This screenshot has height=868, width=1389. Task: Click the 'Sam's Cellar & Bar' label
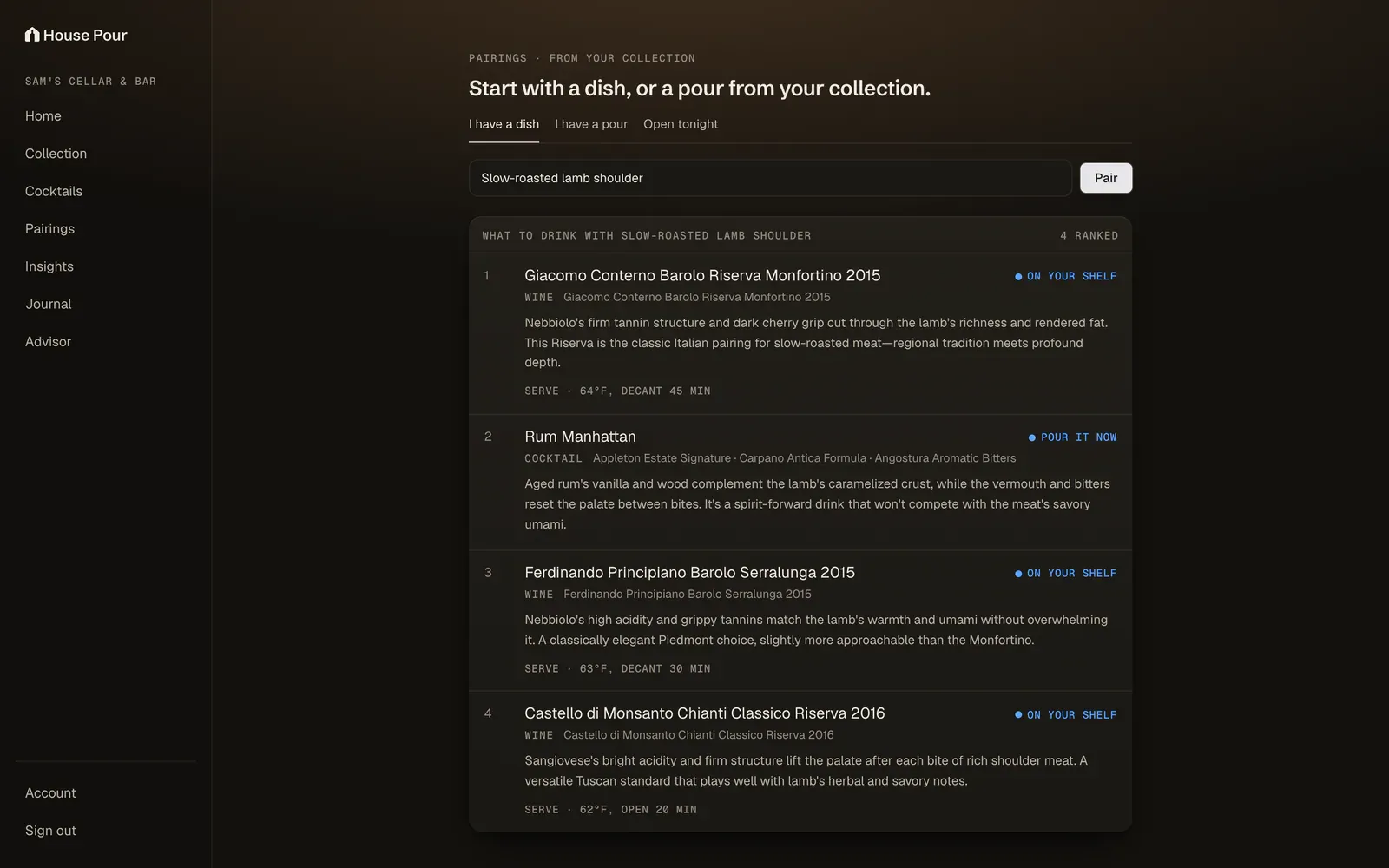91,82
